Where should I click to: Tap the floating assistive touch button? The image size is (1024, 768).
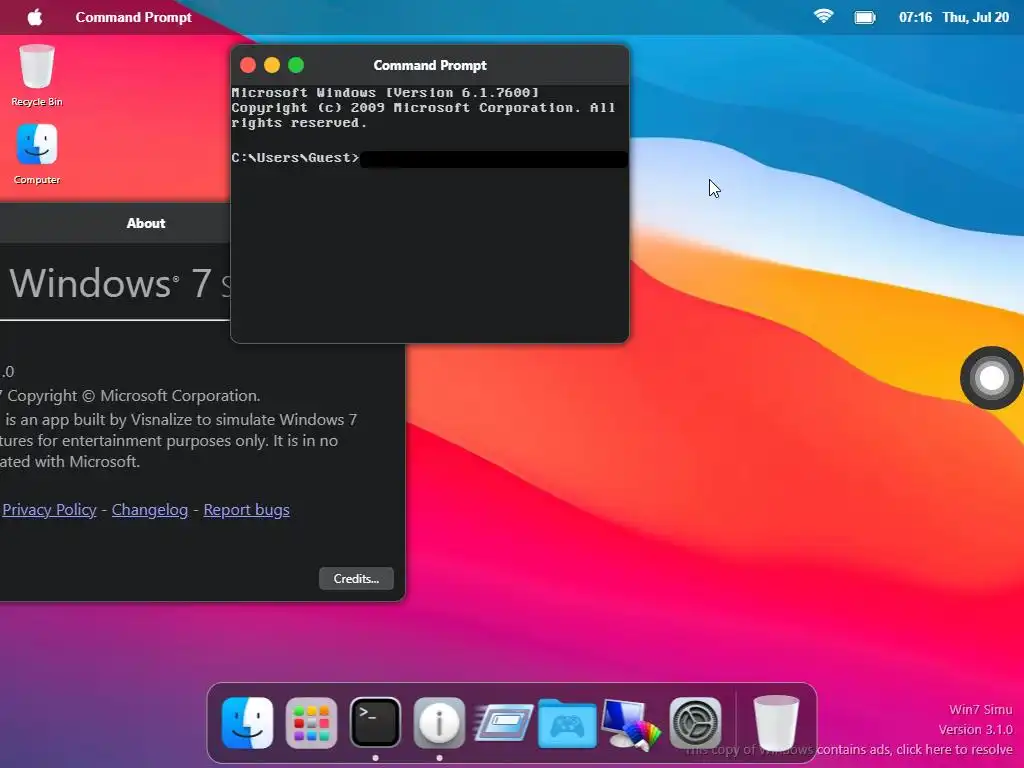point(991,378)
